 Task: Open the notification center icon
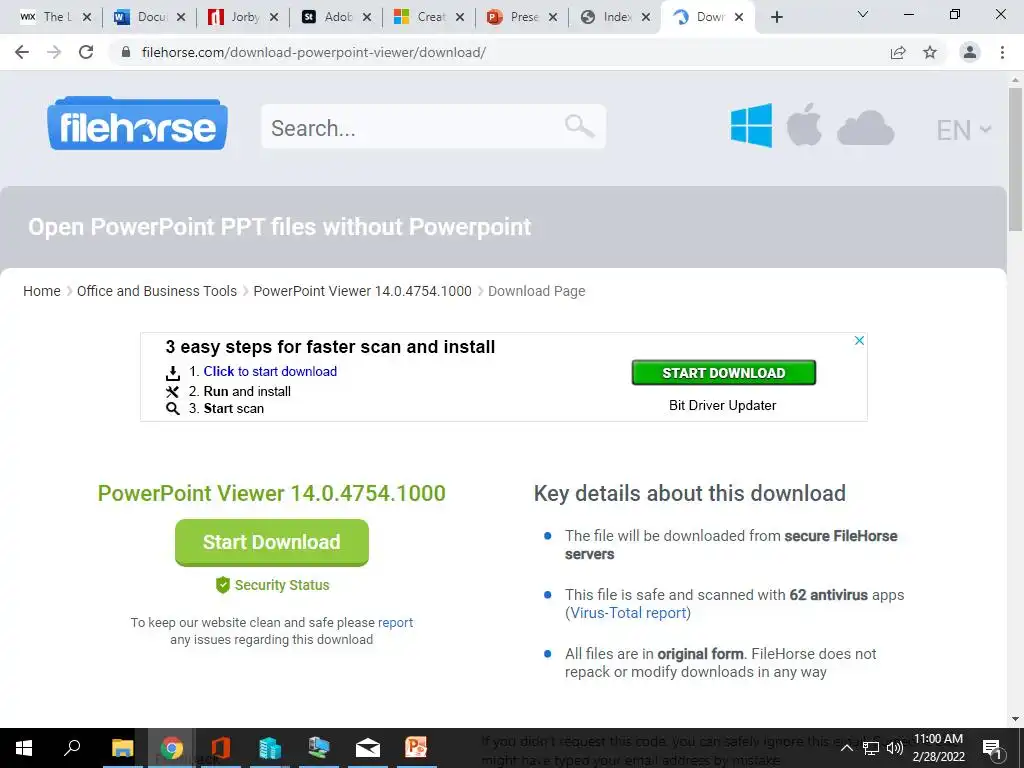pos(992,748)
